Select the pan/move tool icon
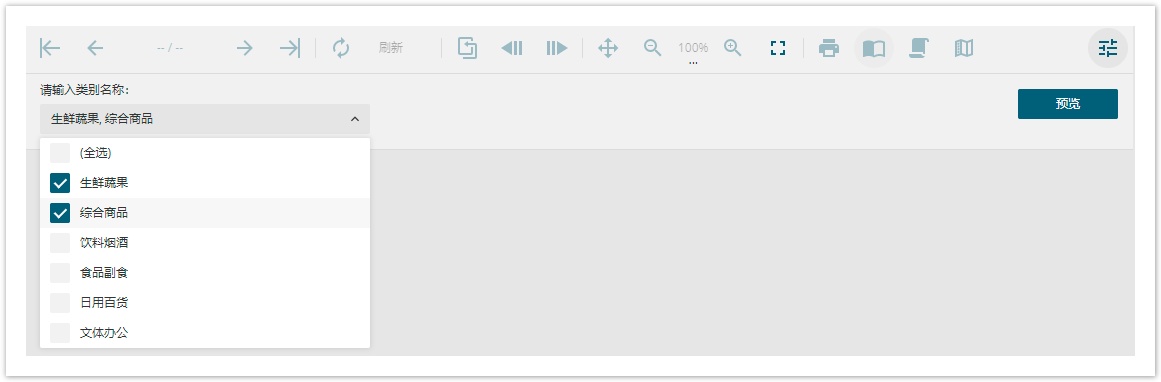This screenshot has width=1161, height=382. [608, 48]
